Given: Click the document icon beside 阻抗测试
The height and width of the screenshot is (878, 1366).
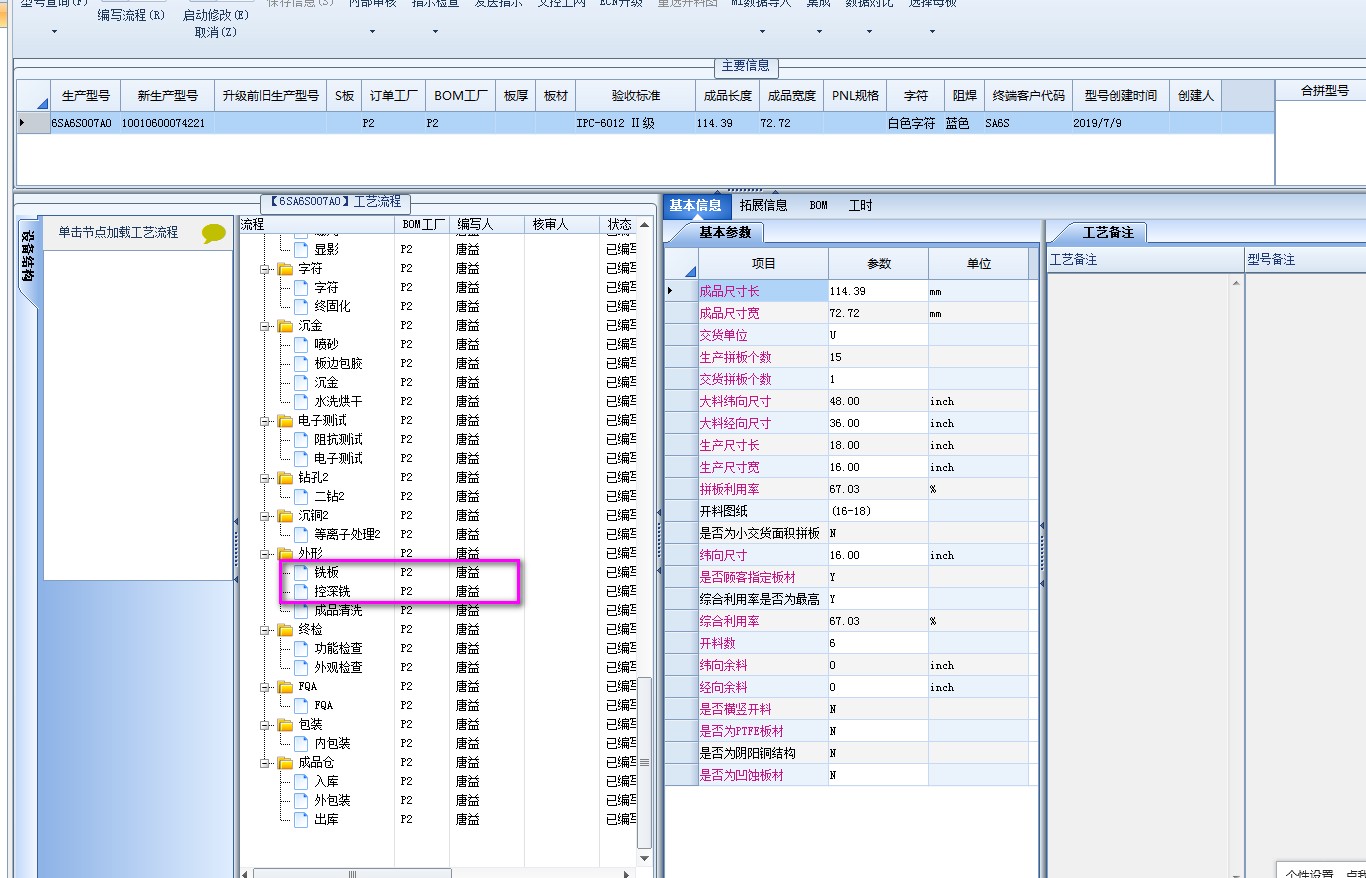Looking at the screenshot, I should tap(302, 439).
